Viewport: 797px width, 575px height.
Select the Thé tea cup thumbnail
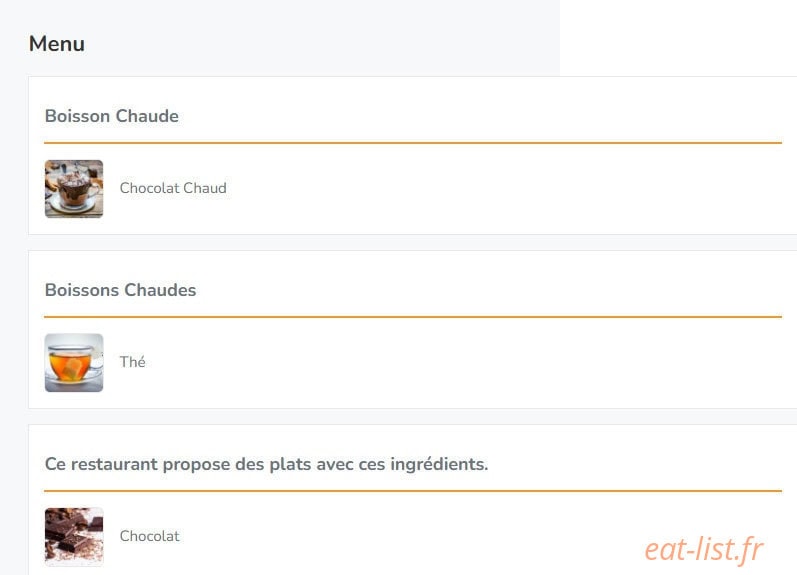74,362
